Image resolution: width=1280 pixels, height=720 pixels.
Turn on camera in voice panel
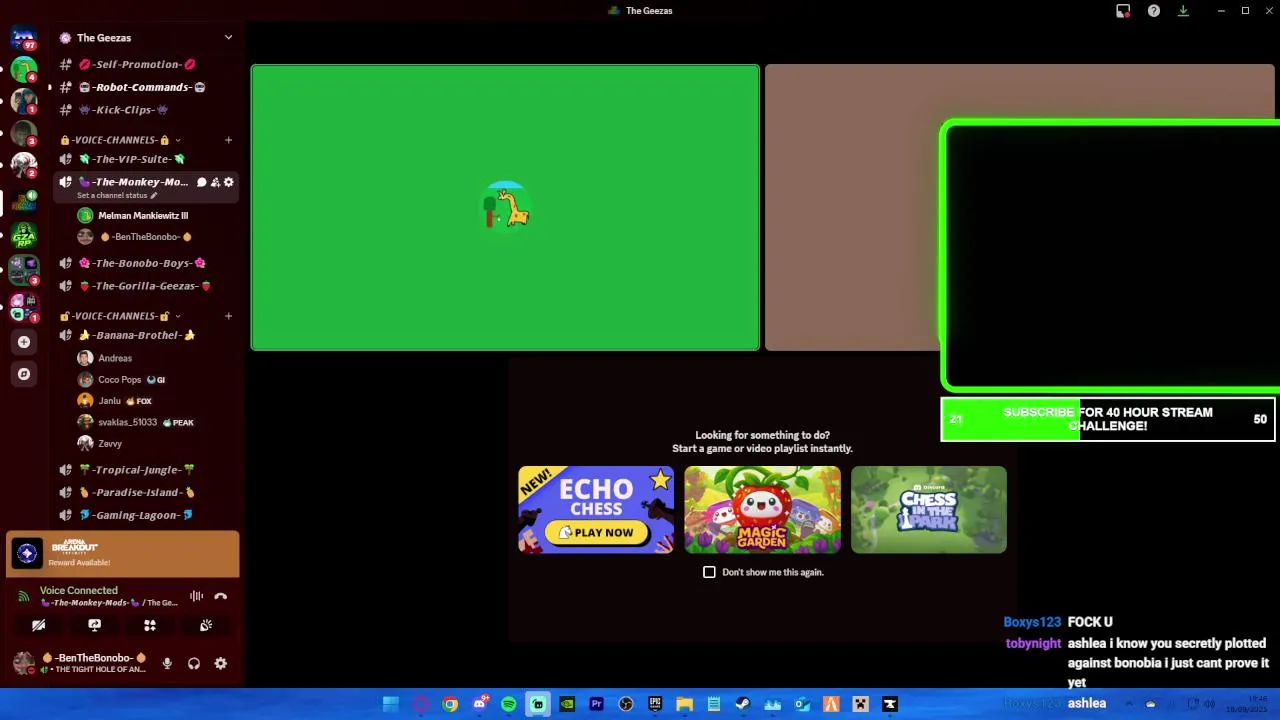(38, 625)
